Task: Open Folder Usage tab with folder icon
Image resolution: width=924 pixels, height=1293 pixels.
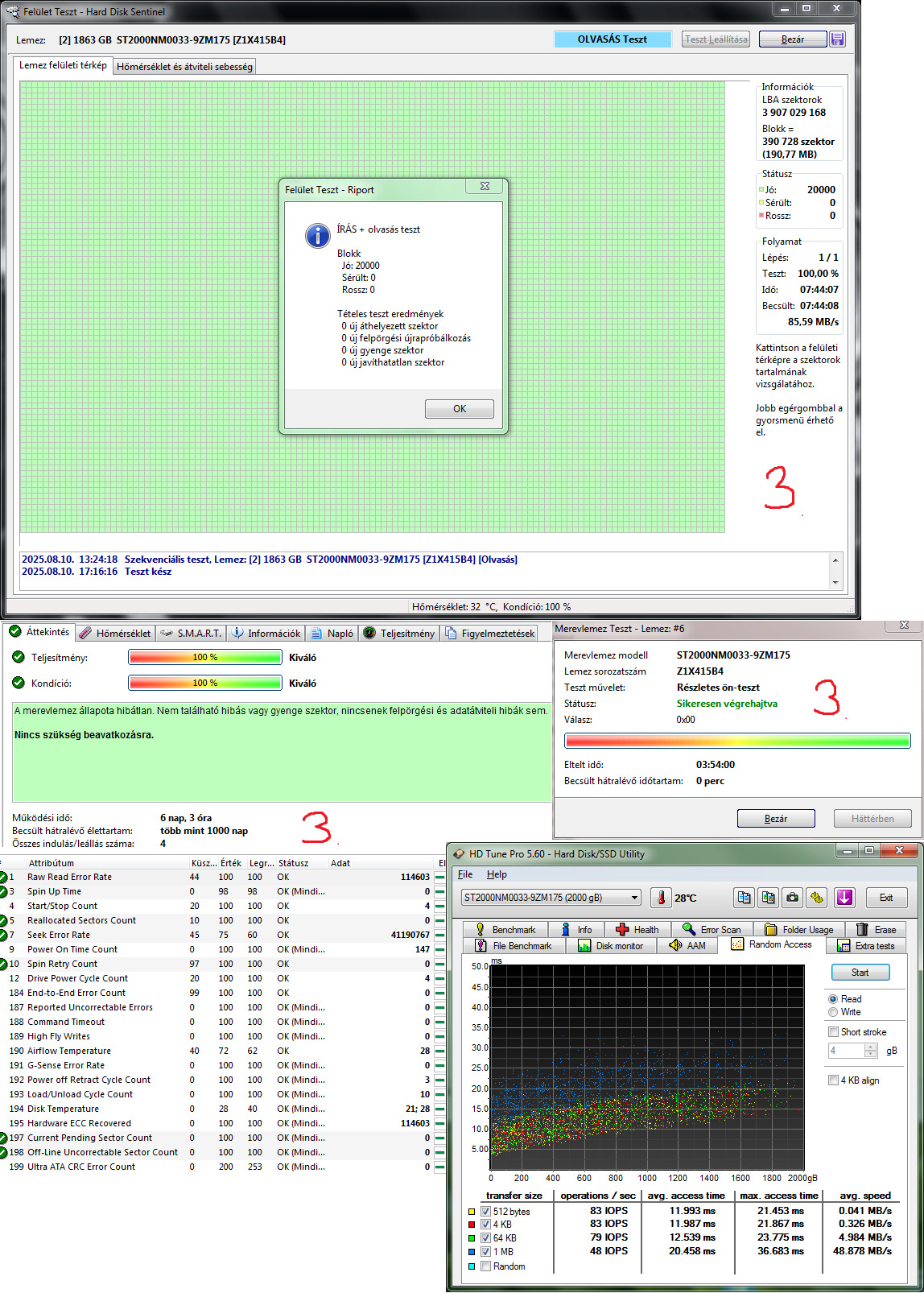Action: pyautogui.click(x=798, y=929)
